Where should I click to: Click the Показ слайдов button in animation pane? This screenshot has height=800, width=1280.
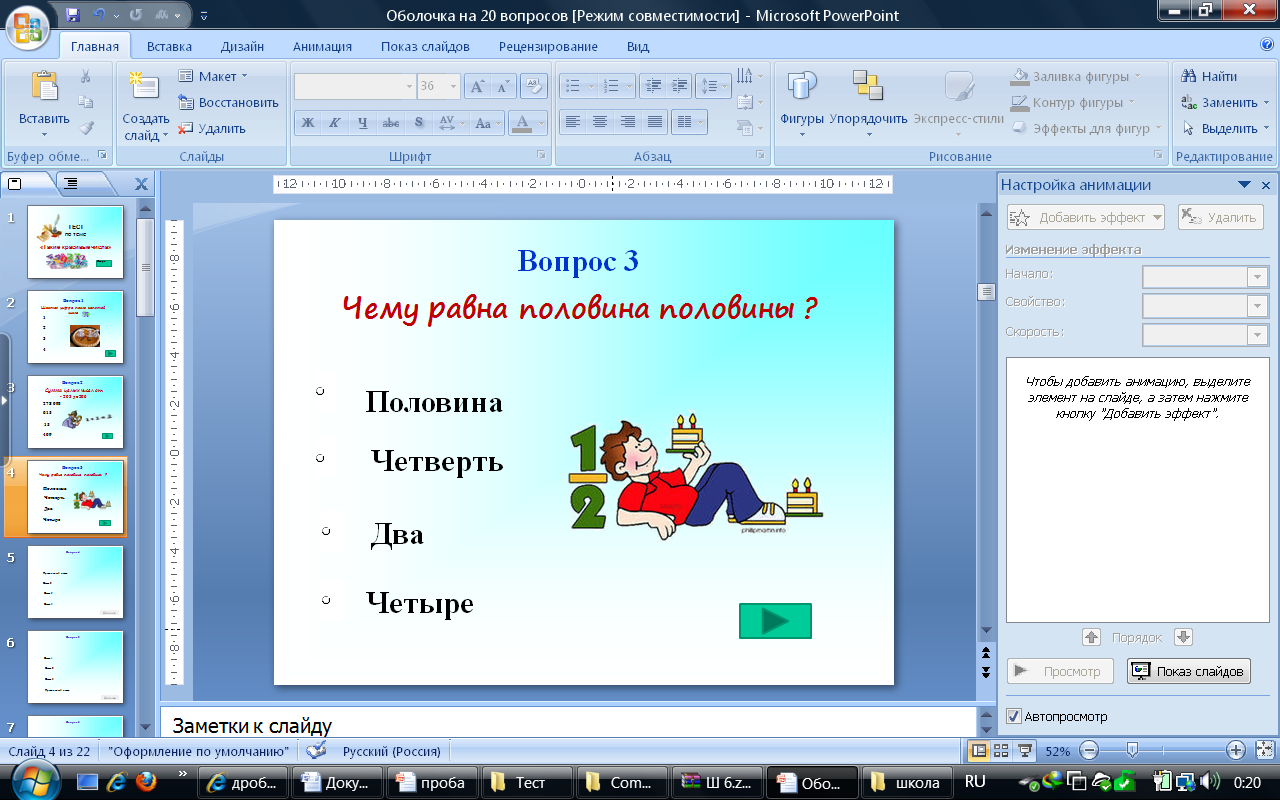[x=1188, y=671]
